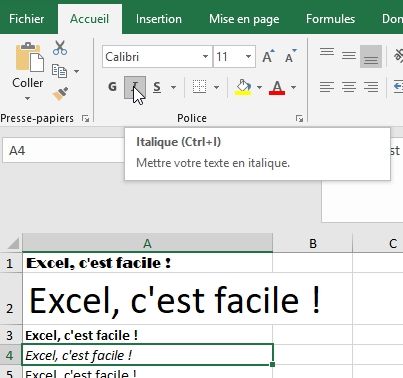Image resolution: width=403 pixels, height=378 pixels.
Task: Align text to middle of cell
Action: pyautogui.click(x=349, y=56)
